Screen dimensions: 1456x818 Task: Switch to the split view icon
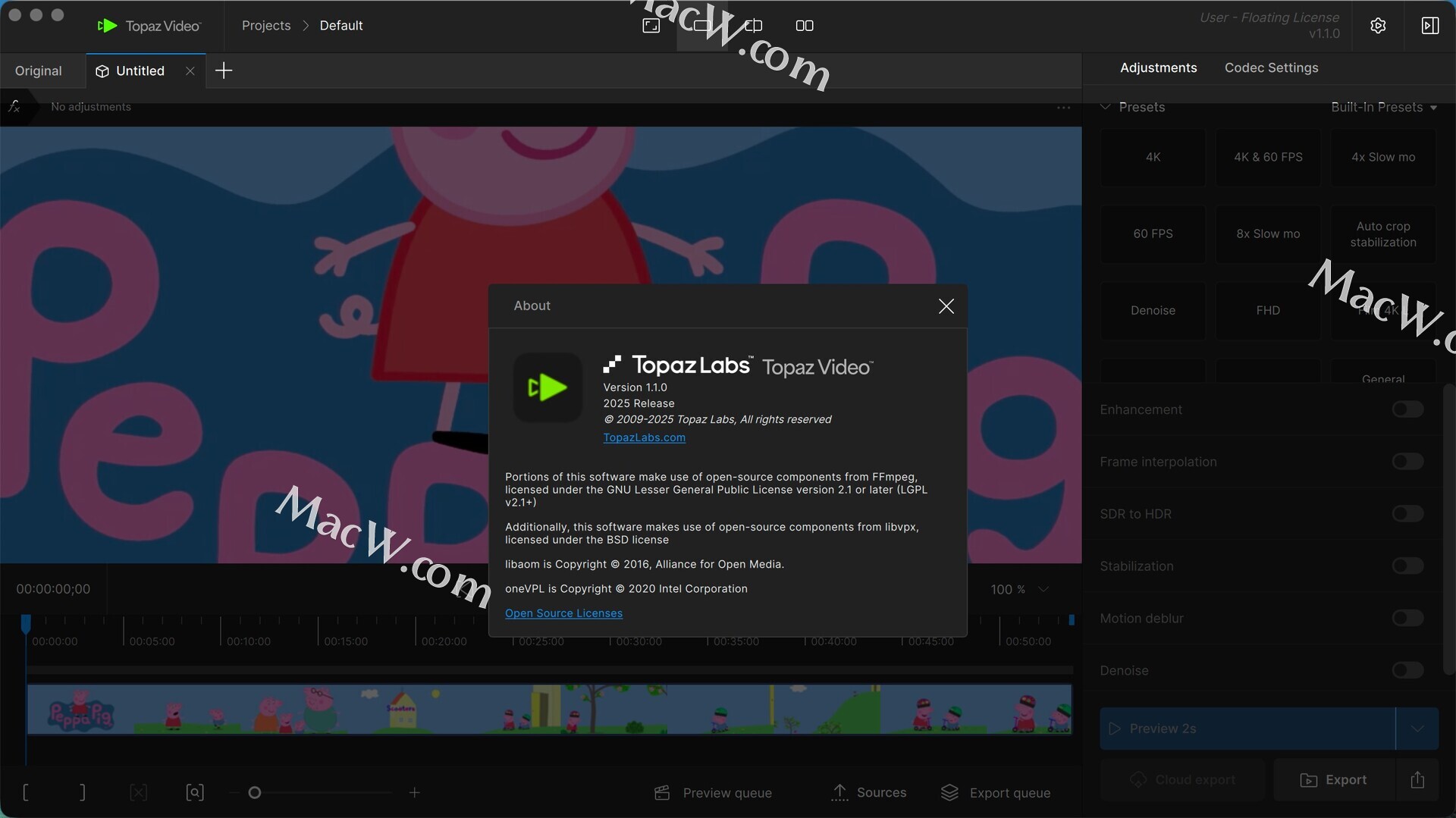pos(753,26)
